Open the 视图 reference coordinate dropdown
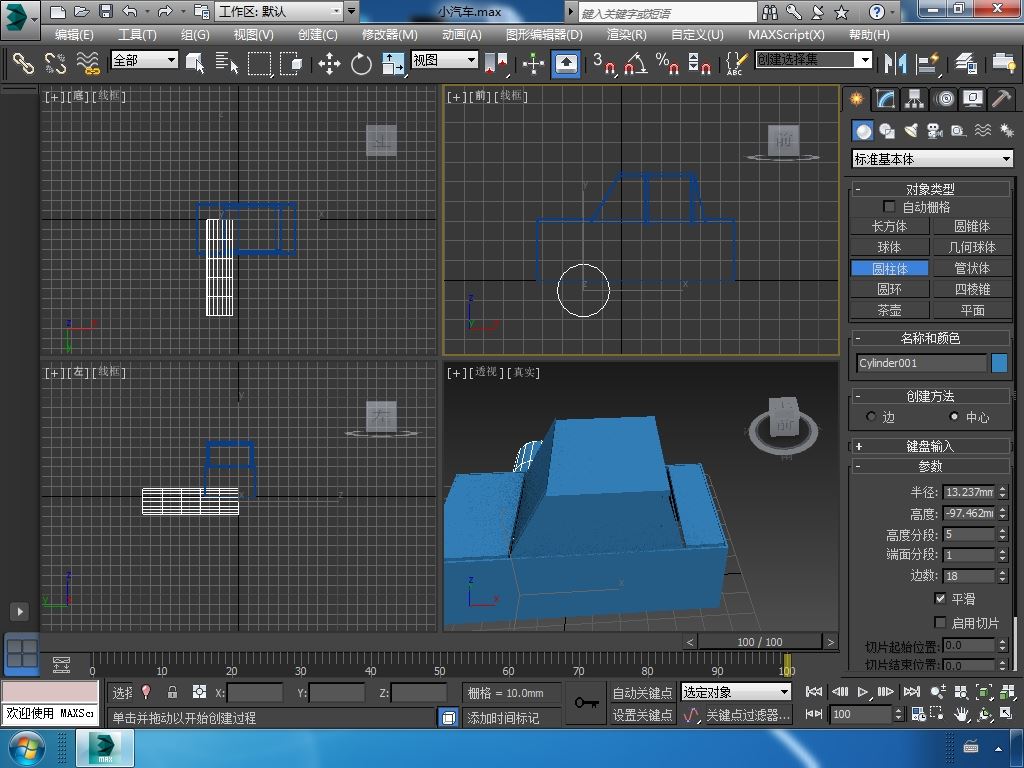The height and width of the screenshot is (768, 1024). (444, 60)
